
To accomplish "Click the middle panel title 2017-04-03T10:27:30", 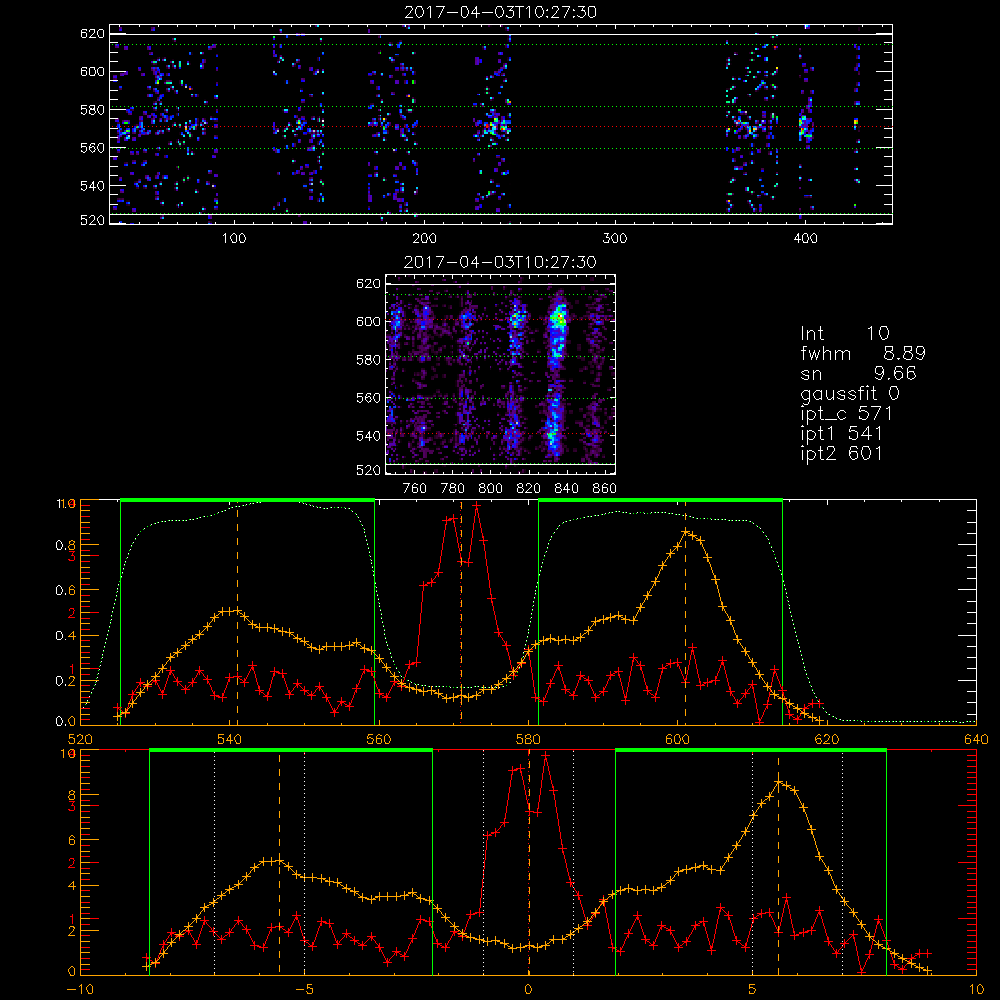I will [x=500, y=262].
